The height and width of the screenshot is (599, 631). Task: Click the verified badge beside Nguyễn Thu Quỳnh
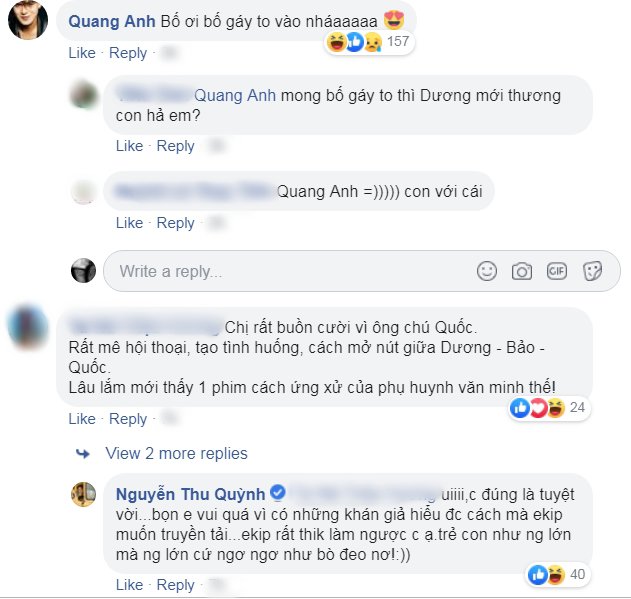[278, 492]
